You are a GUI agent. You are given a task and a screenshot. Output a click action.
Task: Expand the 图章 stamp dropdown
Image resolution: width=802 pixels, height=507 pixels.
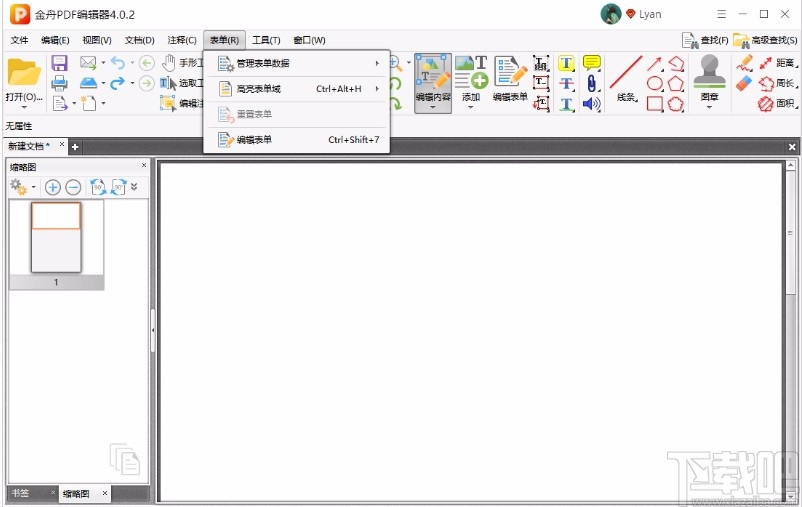(x=709, y=107)
